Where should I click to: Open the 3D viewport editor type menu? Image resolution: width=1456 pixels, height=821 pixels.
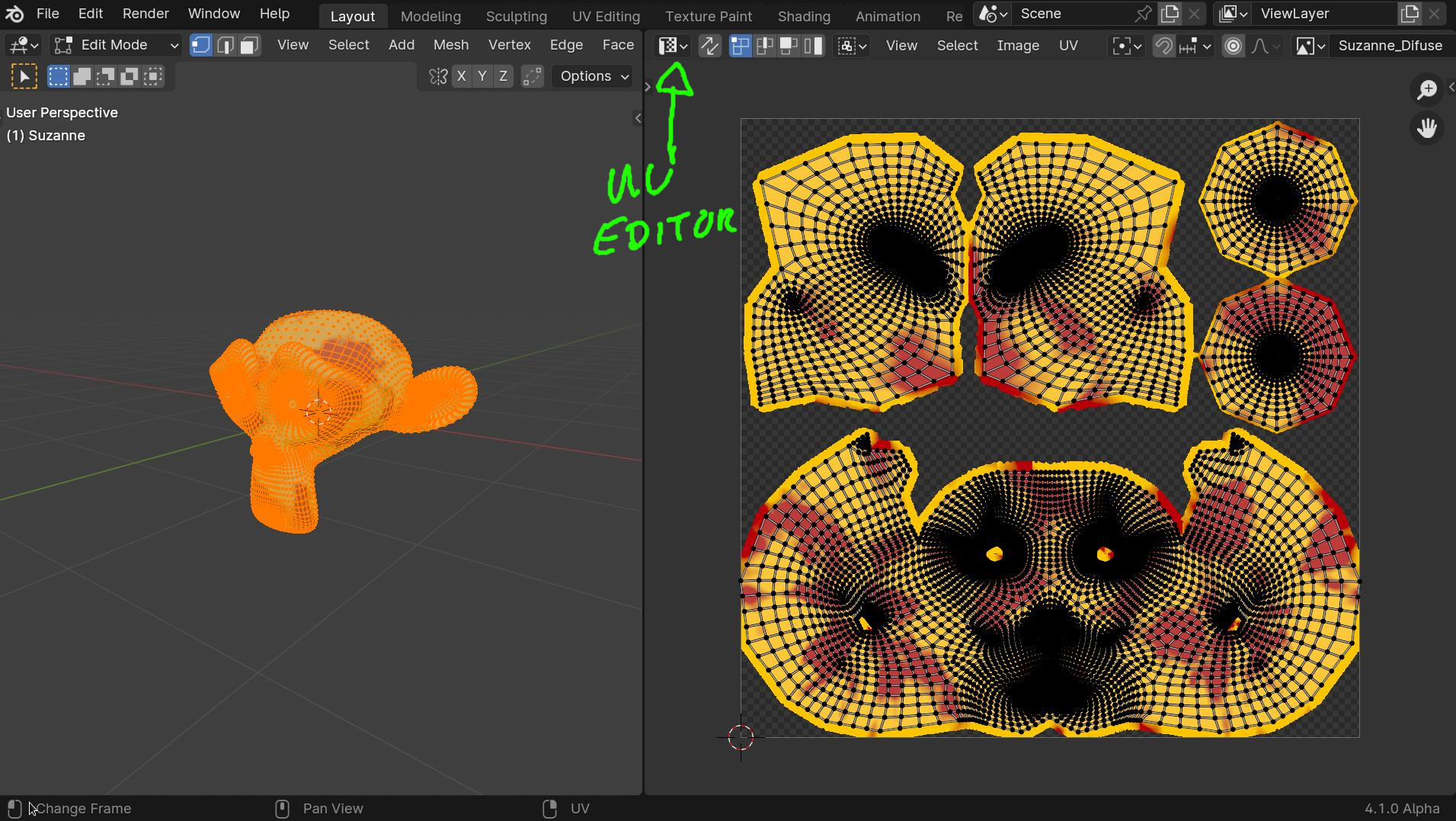pyautogui.click(x=23, y=45)
